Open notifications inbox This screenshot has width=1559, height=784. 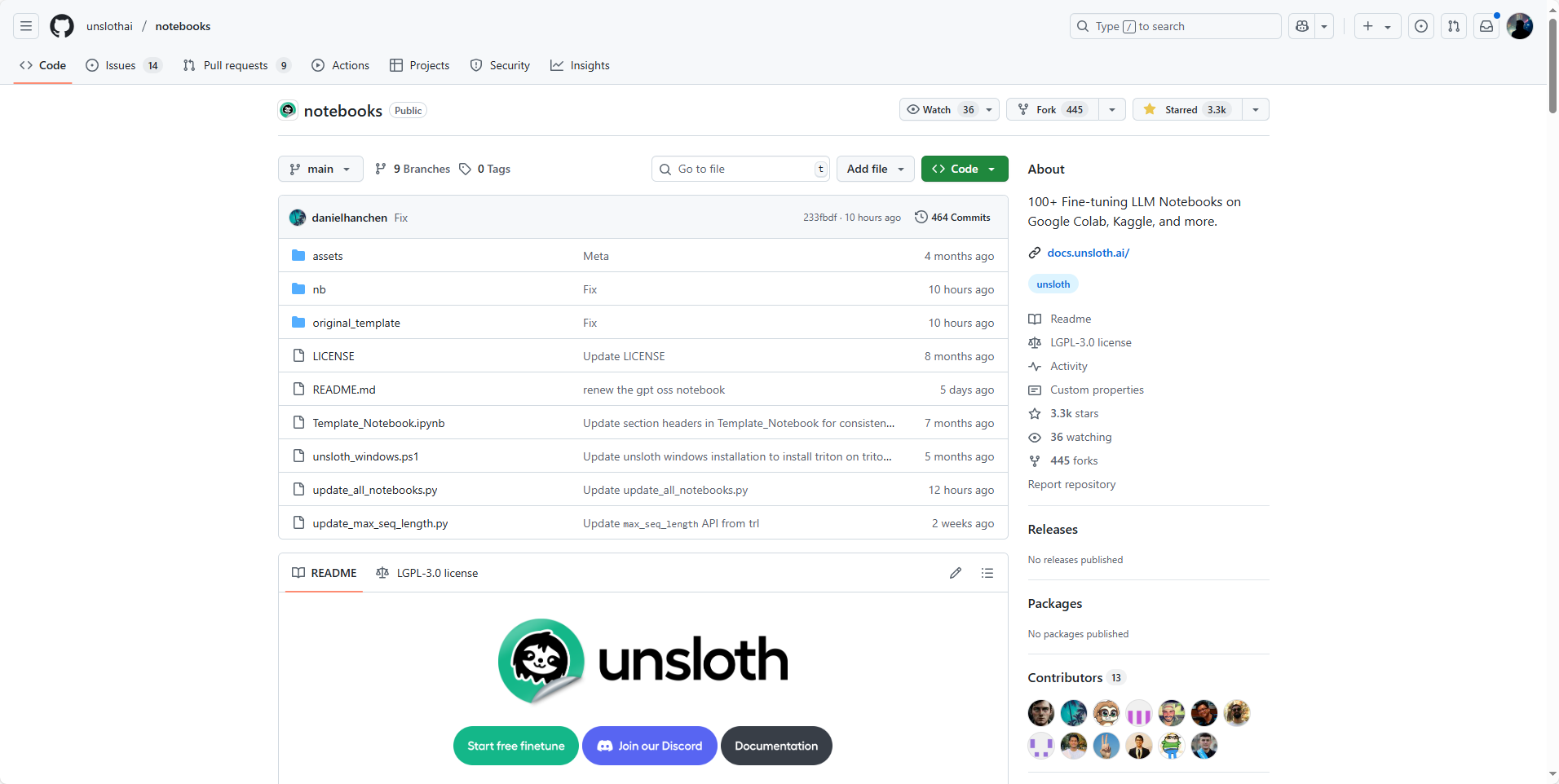tap(1486, 26)
